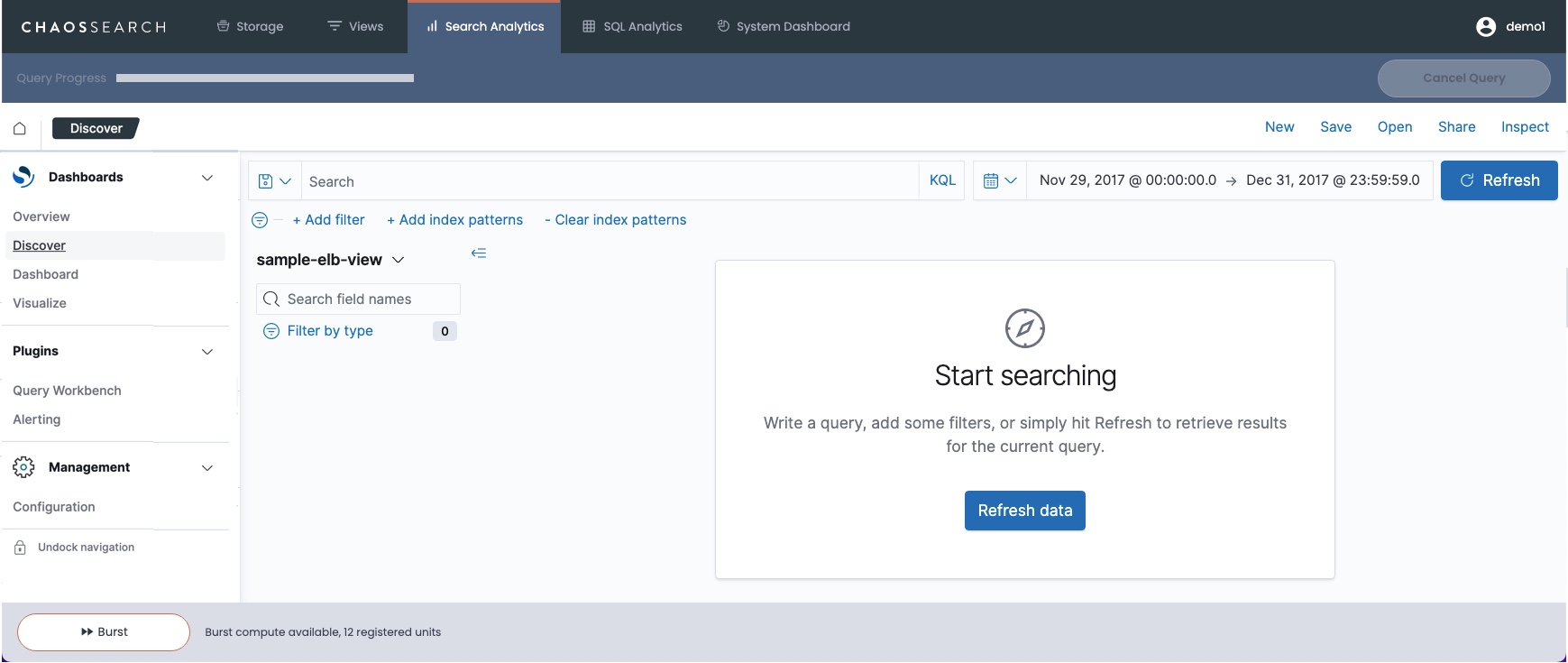Open the System Dashboard tab
The image size is (1568, 663).
click(x=784, y=27)
